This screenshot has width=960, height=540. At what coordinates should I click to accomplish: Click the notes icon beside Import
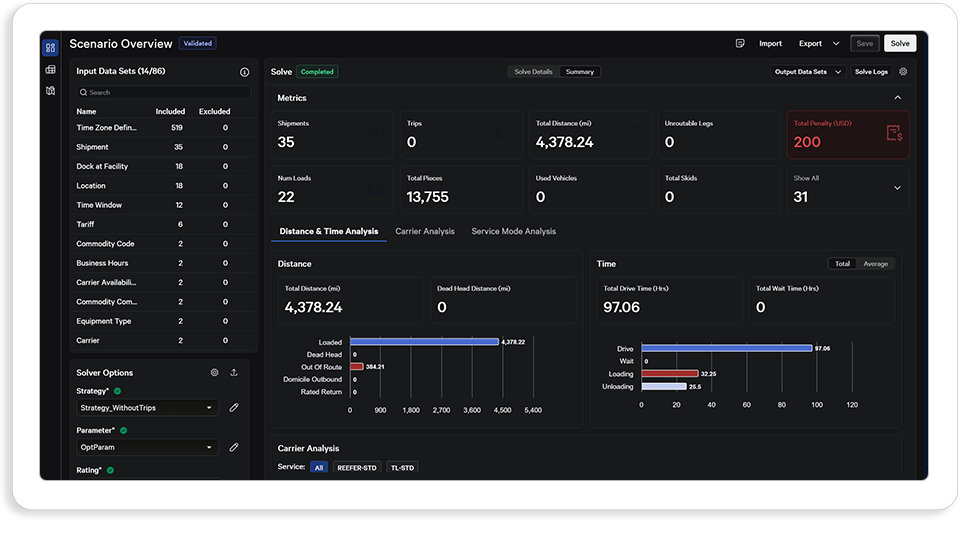pyautogui.click(x=740, y=43)
